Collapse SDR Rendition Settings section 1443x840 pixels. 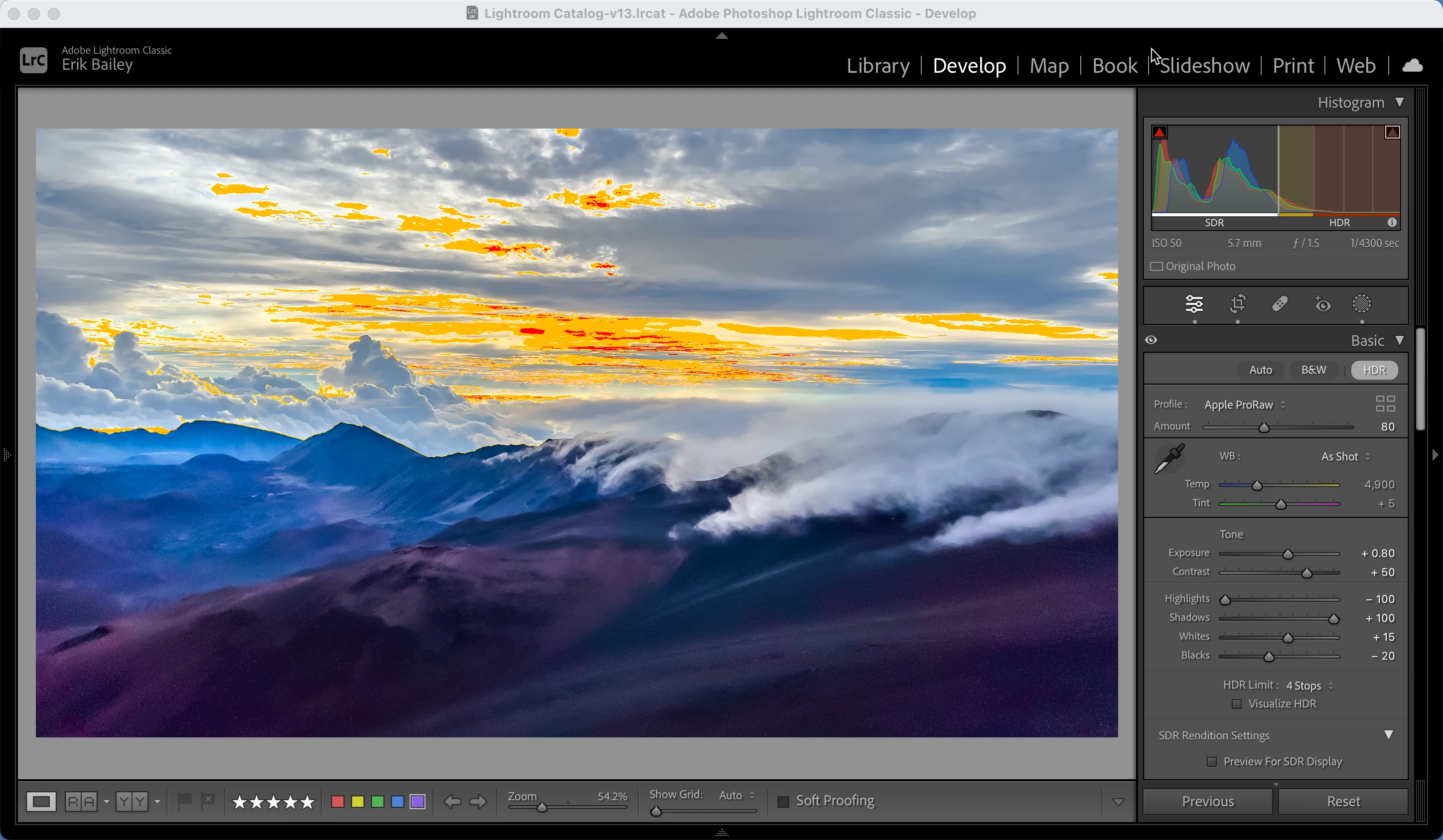point(1388,735)
